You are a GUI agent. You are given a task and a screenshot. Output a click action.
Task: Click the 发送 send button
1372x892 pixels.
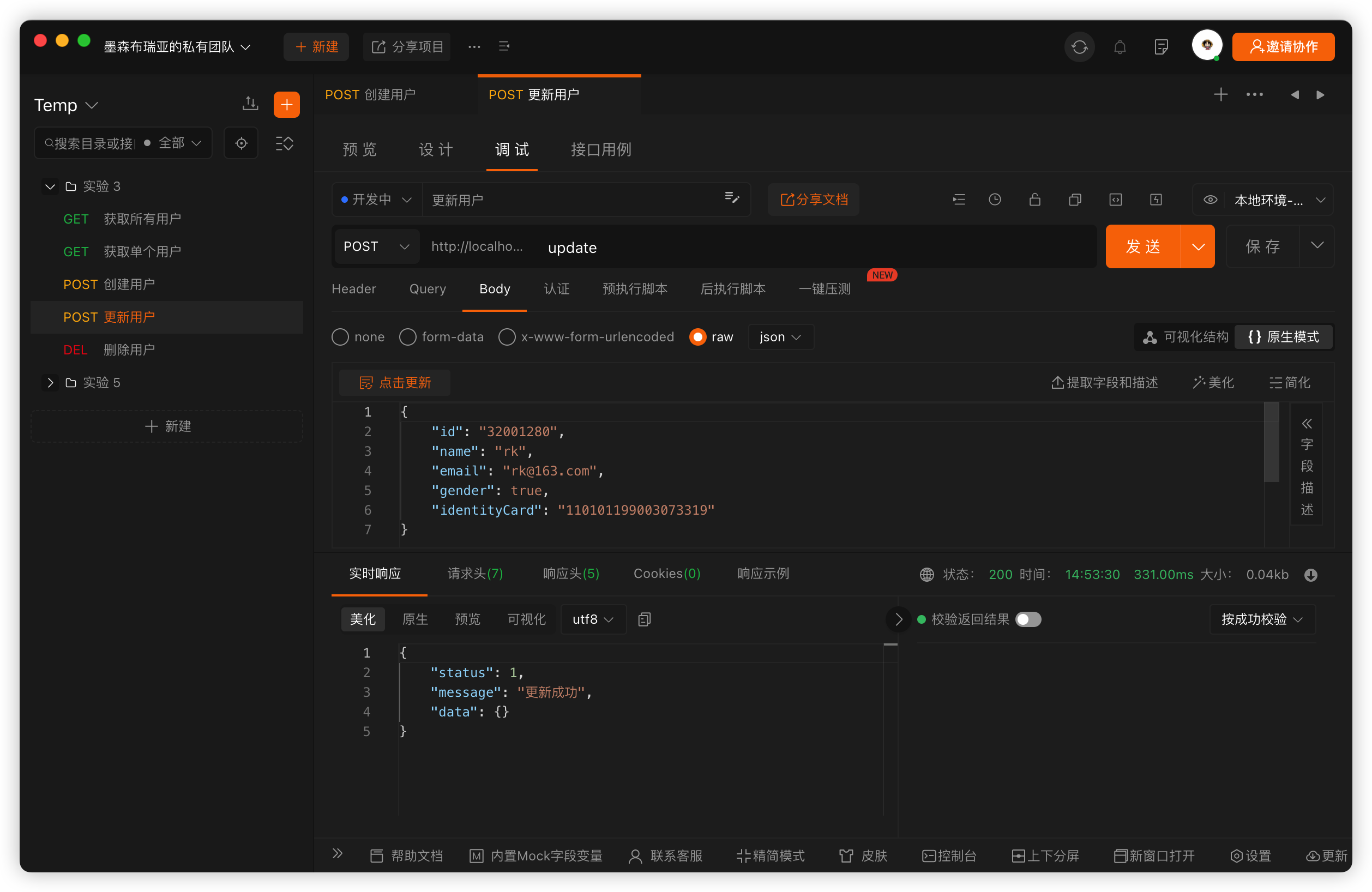(x=1142, y=246)
